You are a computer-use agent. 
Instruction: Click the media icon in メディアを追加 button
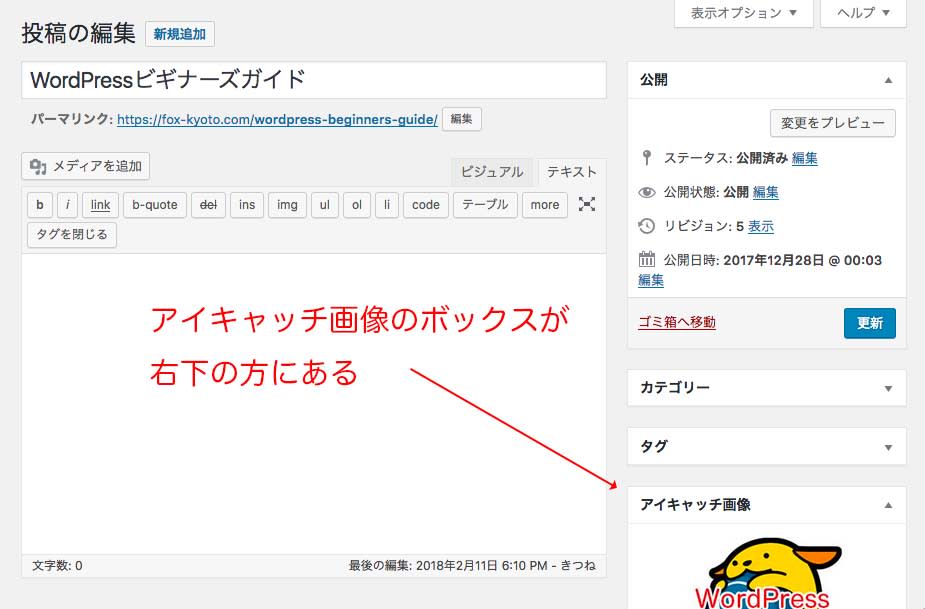point(38,167)
